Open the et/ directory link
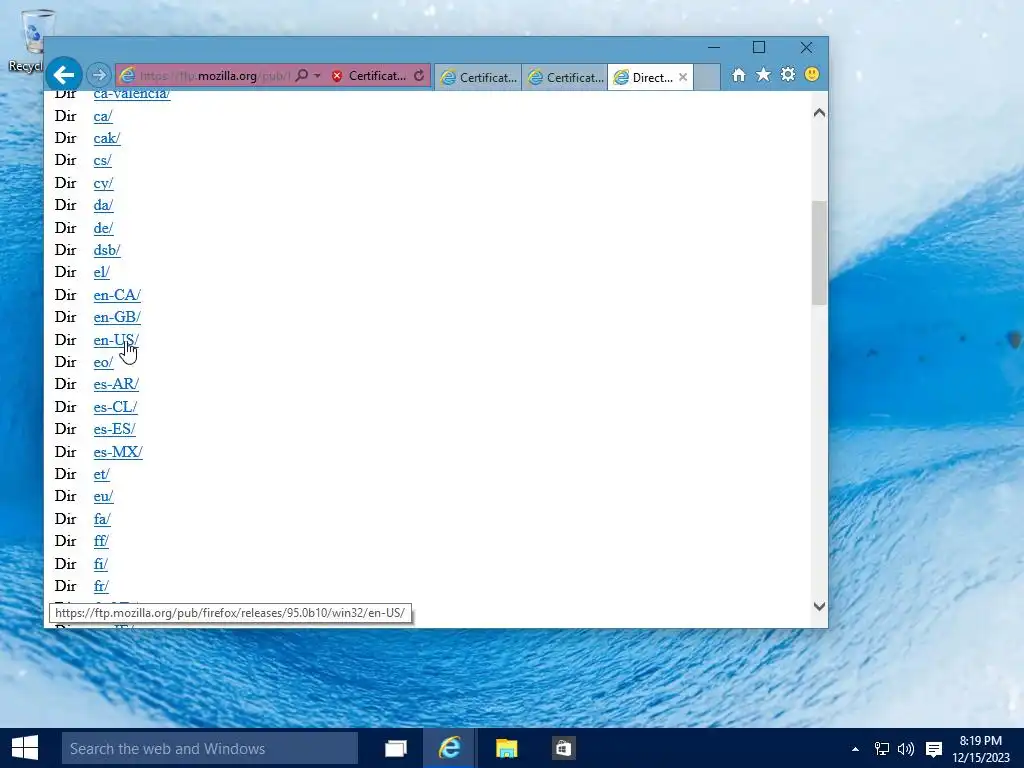Image resolution: width=1024 pixels, height=768 pixels. pos(101,475)
